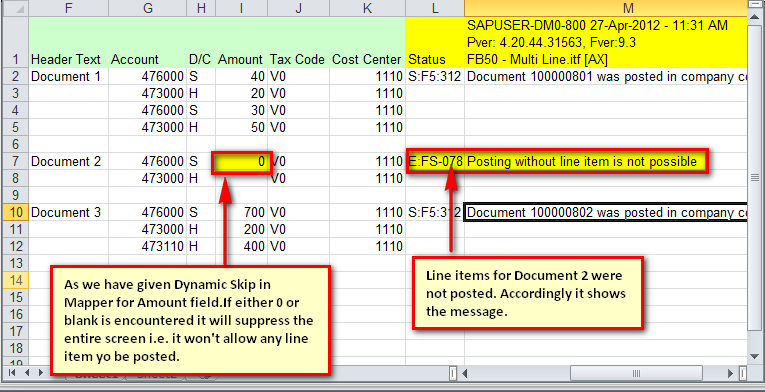Click the horizontal scrollbar thumb
Image resolution: width=765 pixels, height=392 pixels.
635,374
